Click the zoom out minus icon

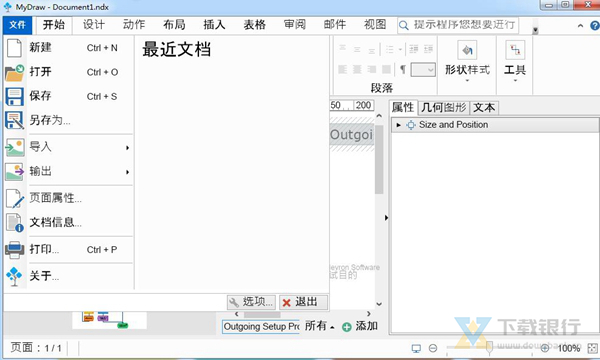click(433, 348)
